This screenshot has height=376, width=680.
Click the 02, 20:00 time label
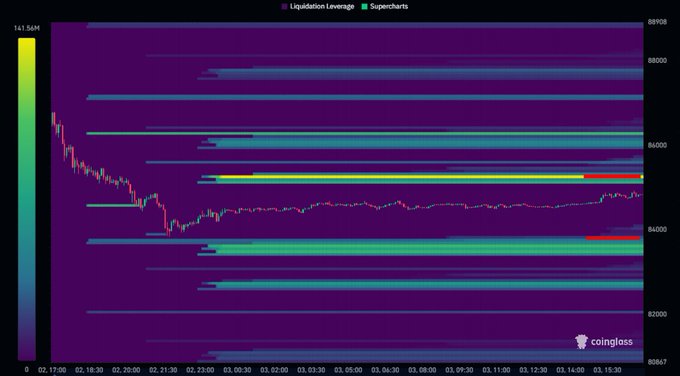pyautogui.click(x=126, y=370)
